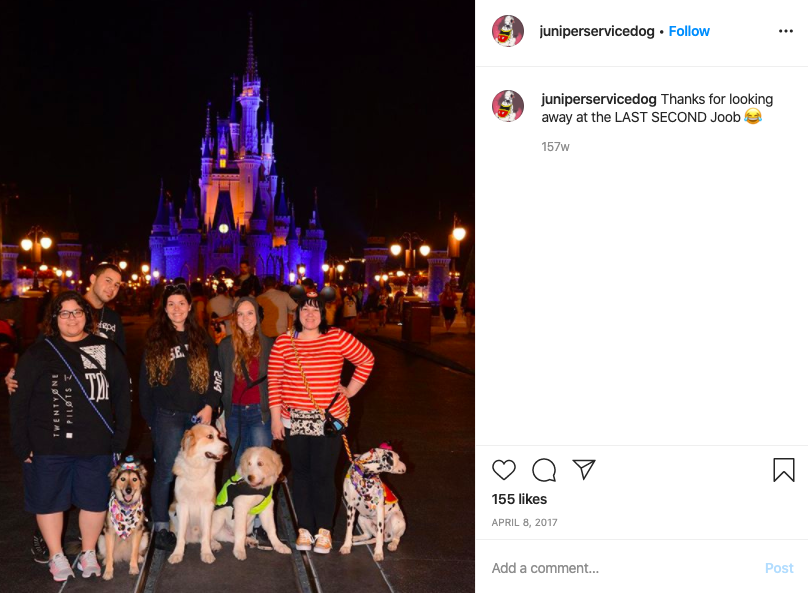Open the username link in the caption
This screenshot has height=593, width=808.
(x=599, y=99)
